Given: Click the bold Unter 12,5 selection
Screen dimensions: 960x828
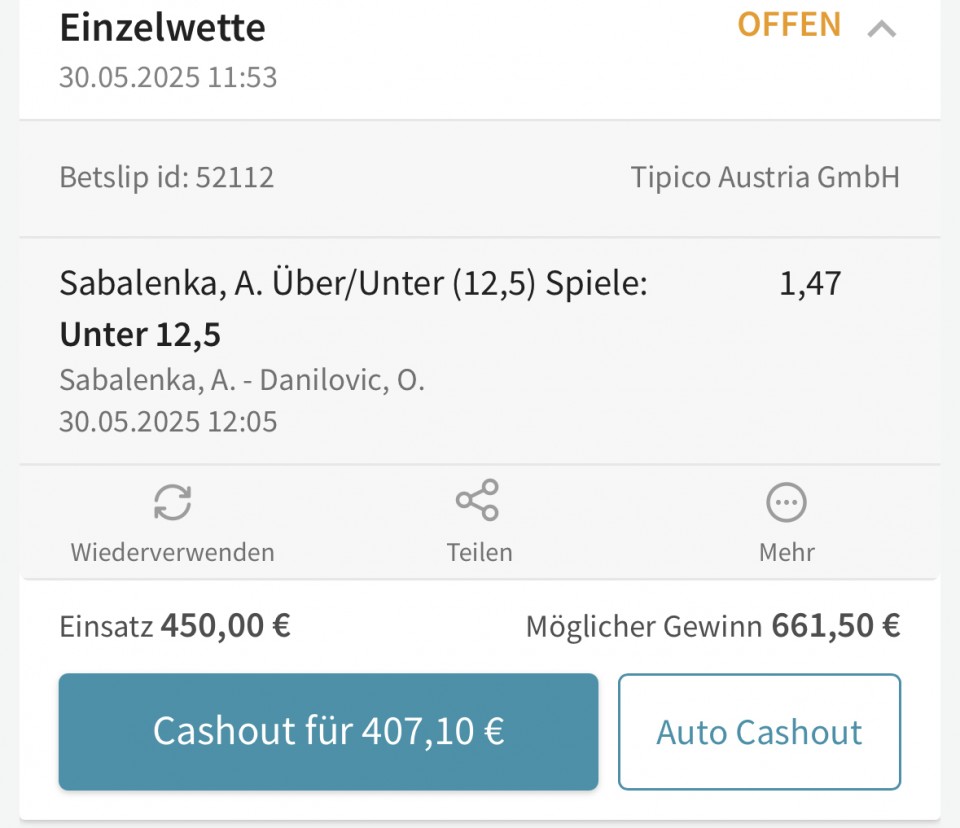Looking at the screenshot, I should (x=140, y=335).
